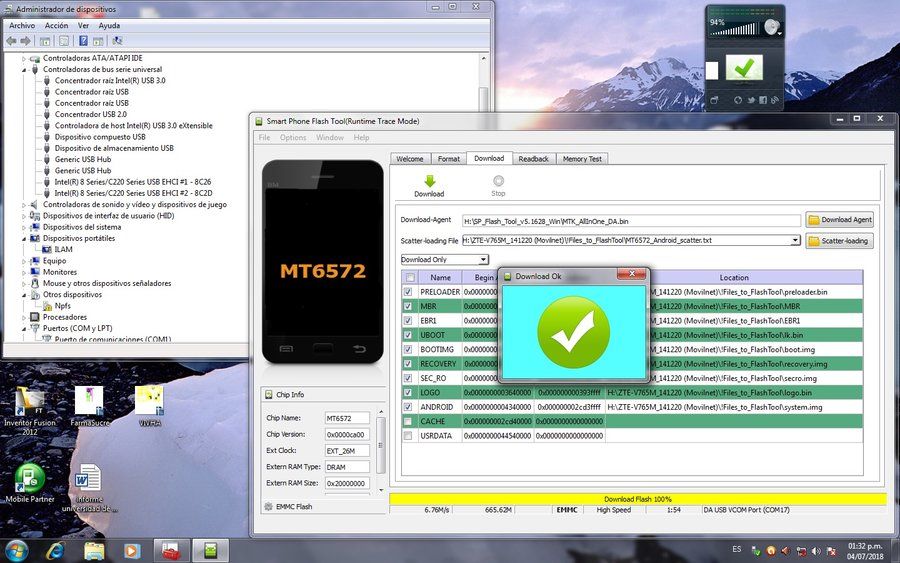Uncheck the PRELOADER partition checkbox
Screen dimensions: 900x563
pyautogui.click(x=408, y=292)
